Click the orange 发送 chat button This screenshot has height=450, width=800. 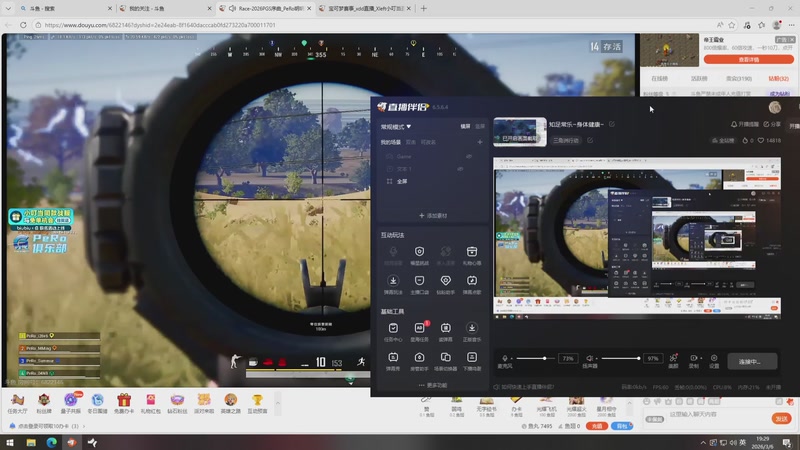click(781, 418)
